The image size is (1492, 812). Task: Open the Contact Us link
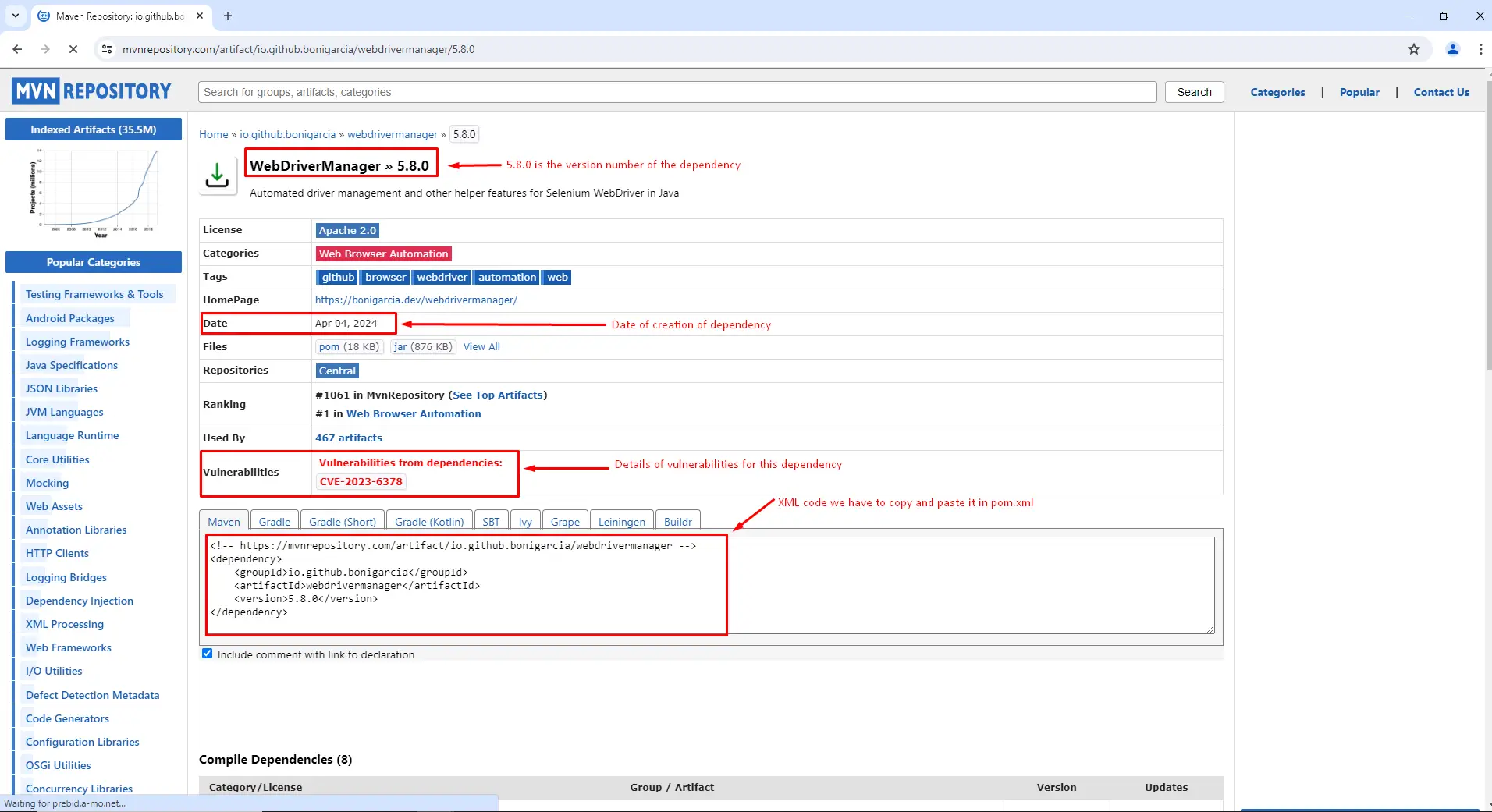pos(1441,92)
